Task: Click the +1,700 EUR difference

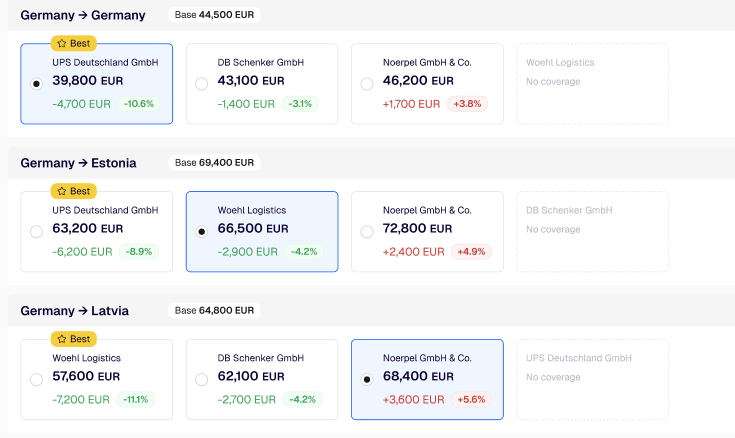Action: pos(412,104)
